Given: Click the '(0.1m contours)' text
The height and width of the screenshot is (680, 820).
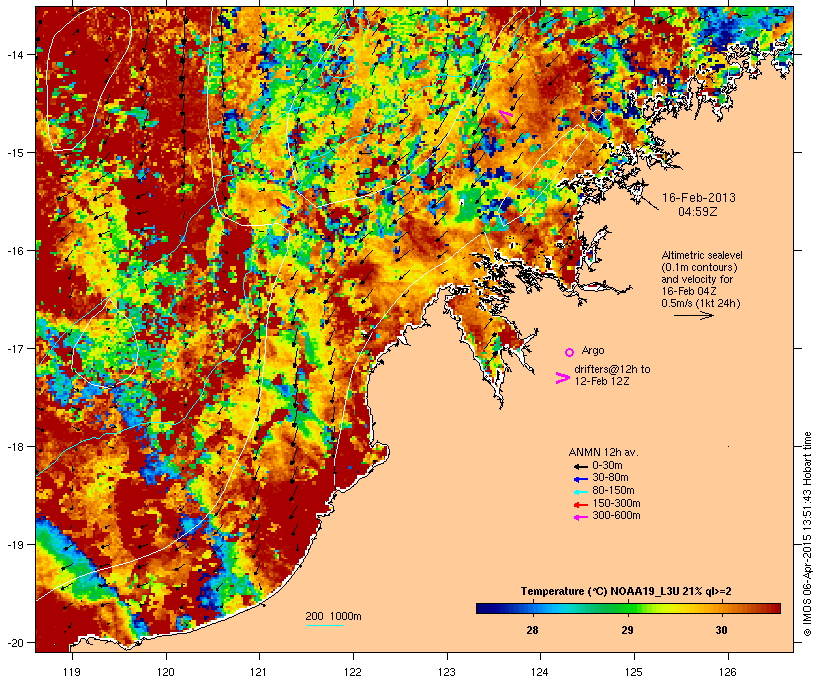Looking at the screenshot, I should (699, 267).
